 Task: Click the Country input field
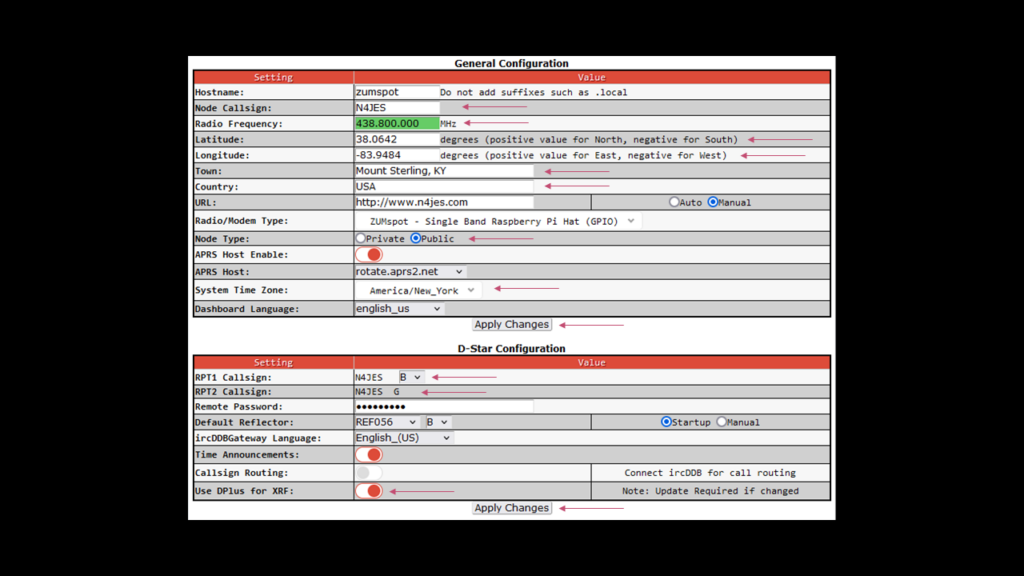(x=444, y=186)
